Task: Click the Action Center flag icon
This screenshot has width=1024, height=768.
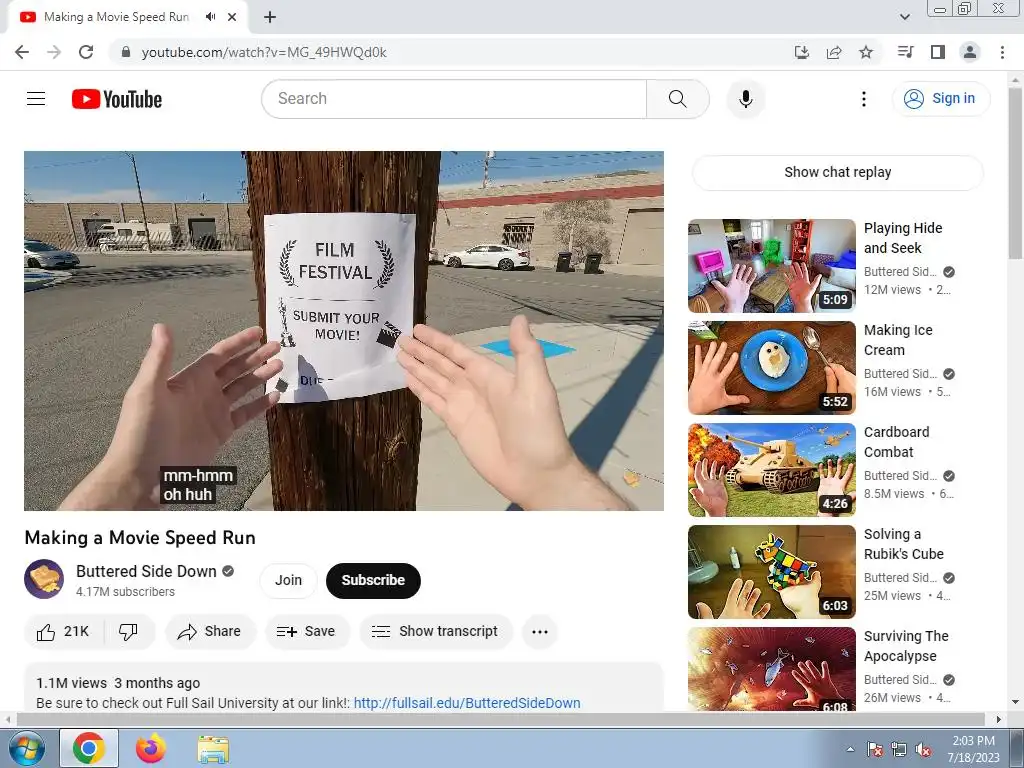Action: pyautogui.click(x=874, y=749)
